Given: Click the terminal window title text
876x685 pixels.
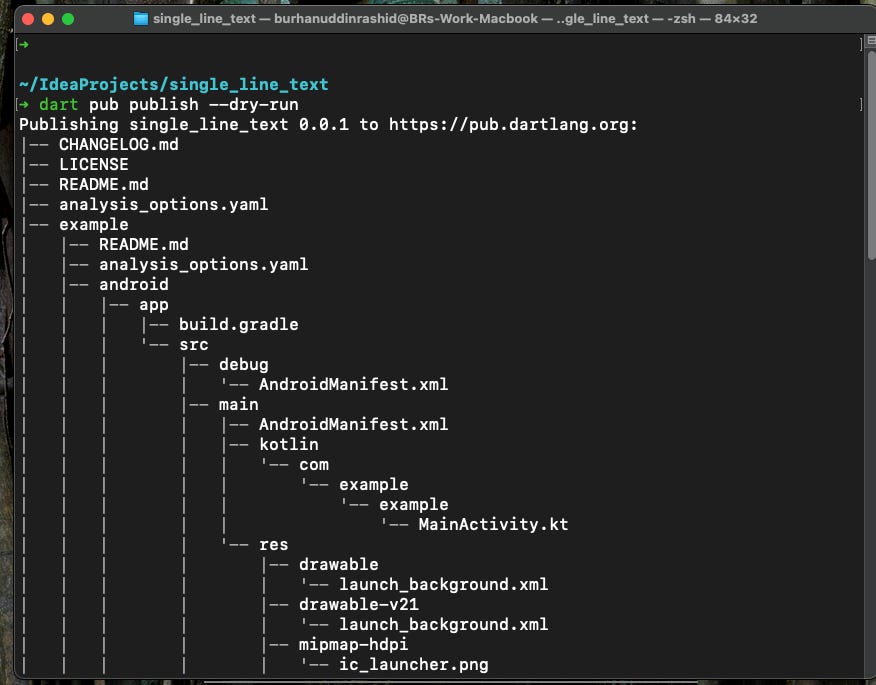Looking at the screenshot, I should [x=455, y=18].
